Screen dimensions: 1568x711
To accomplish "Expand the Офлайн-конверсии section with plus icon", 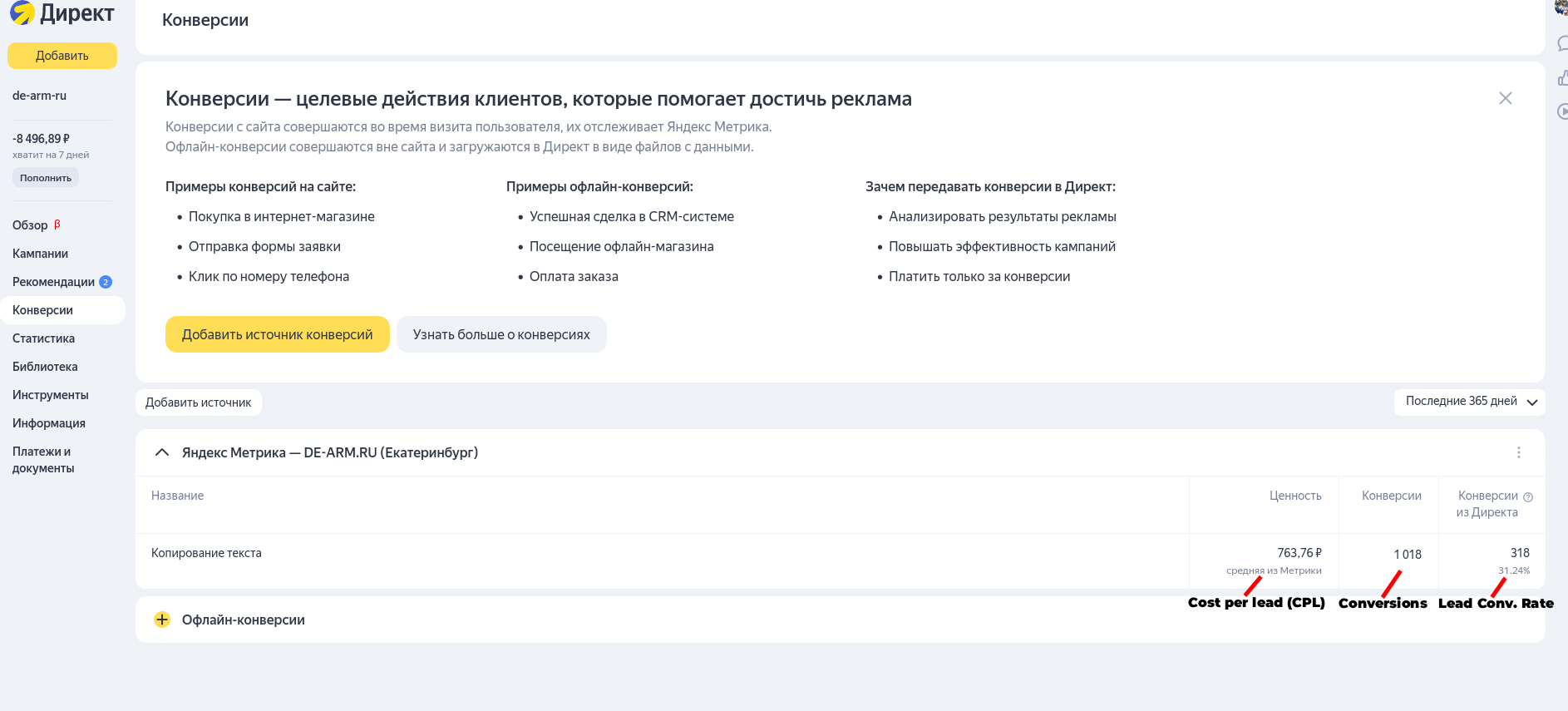I will tap(162, 620).
